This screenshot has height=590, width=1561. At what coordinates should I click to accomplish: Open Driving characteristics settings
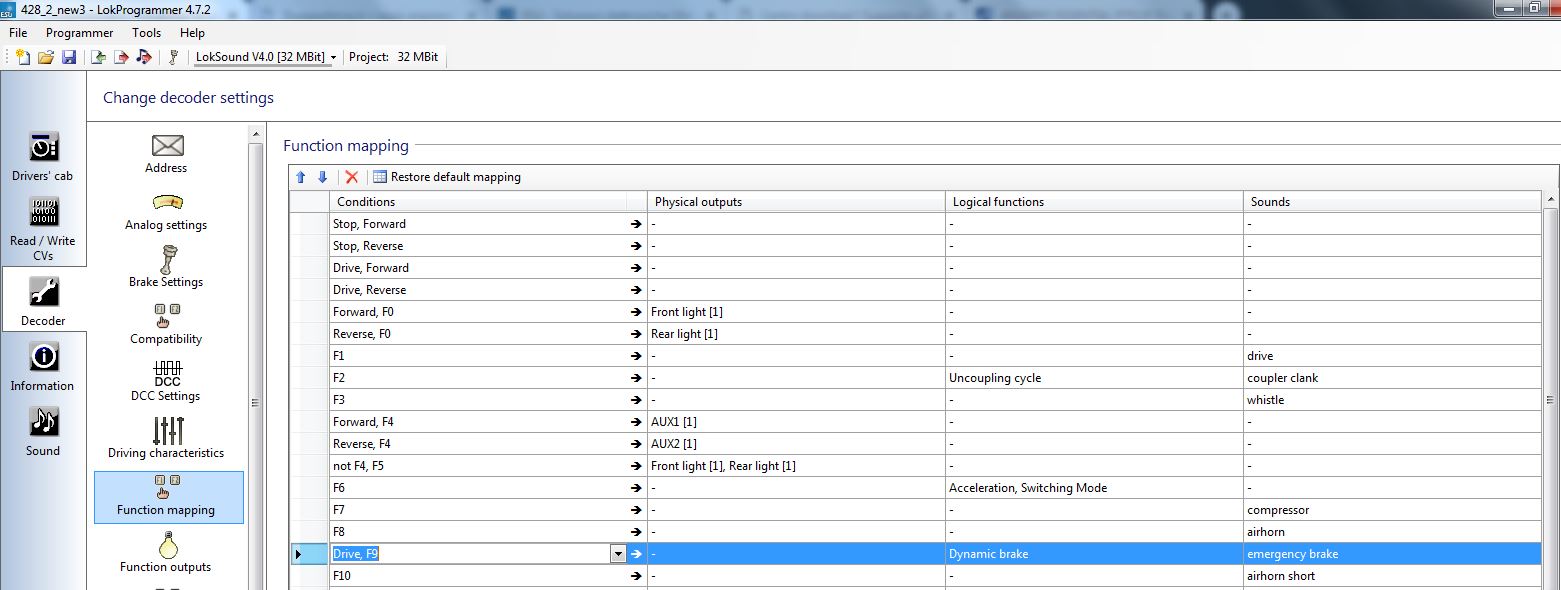click(166, 438)
